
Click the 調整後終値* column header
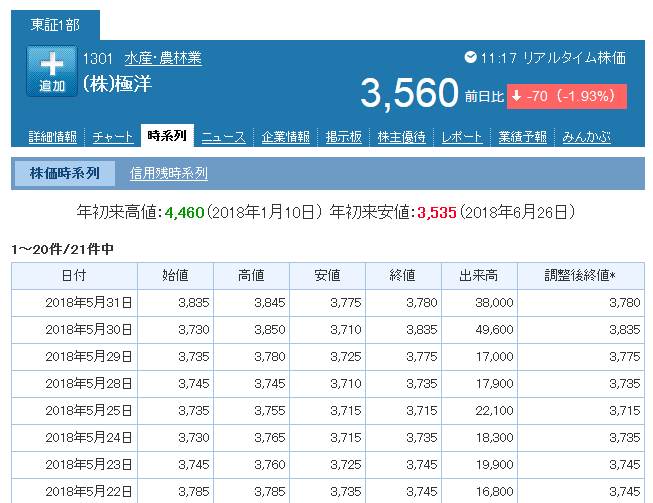tap(581, 276)
